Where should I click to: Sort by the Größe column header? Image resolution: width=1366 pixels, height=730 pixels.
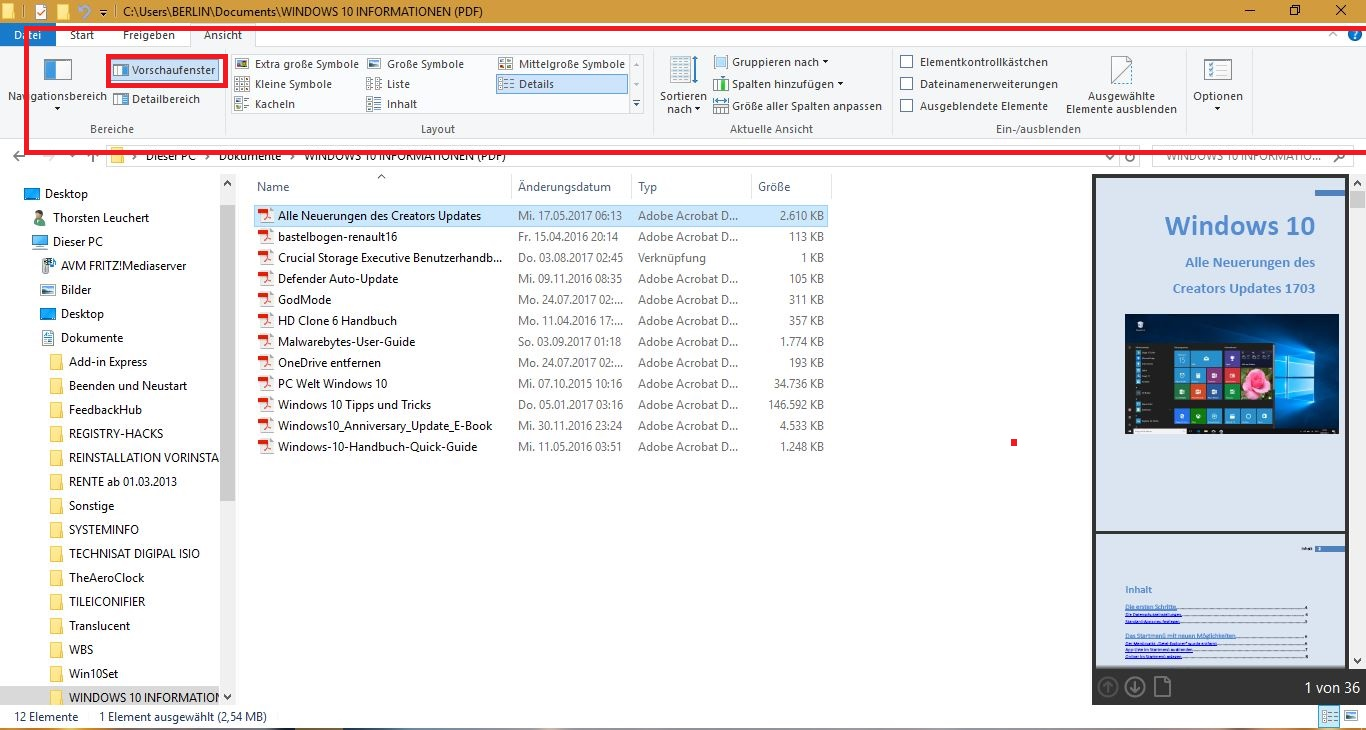click(x=790, y=187)
